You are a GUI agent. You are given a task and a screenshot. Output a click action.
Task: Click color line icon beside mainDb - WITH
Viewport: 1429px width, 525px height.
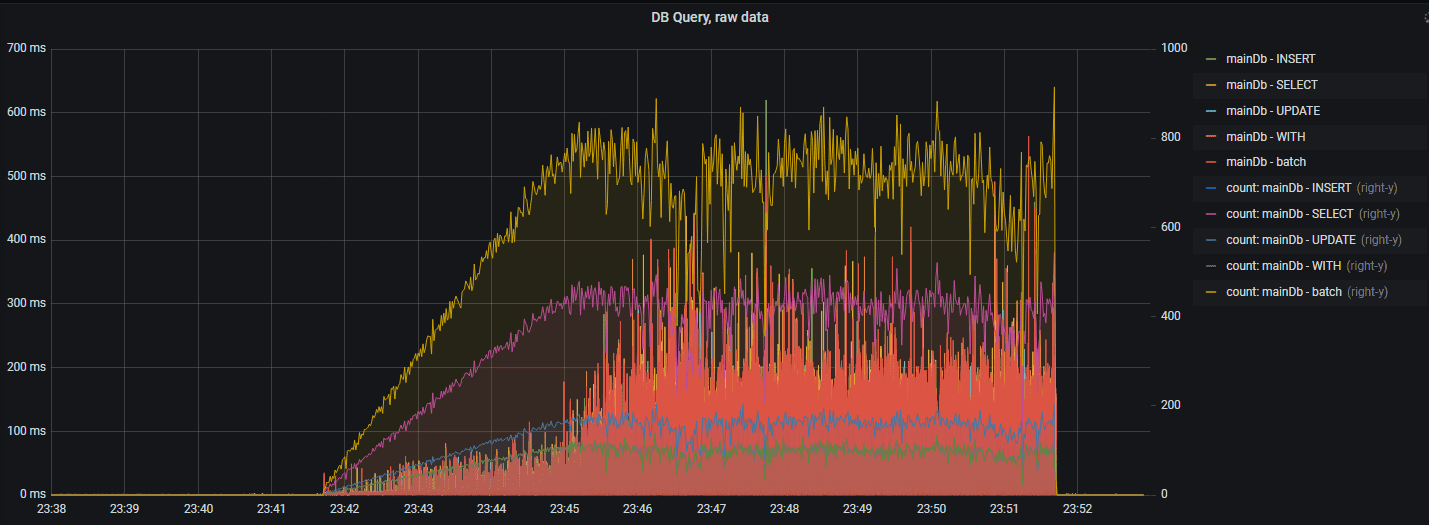pyautogui.click(x=1211, y=137)
